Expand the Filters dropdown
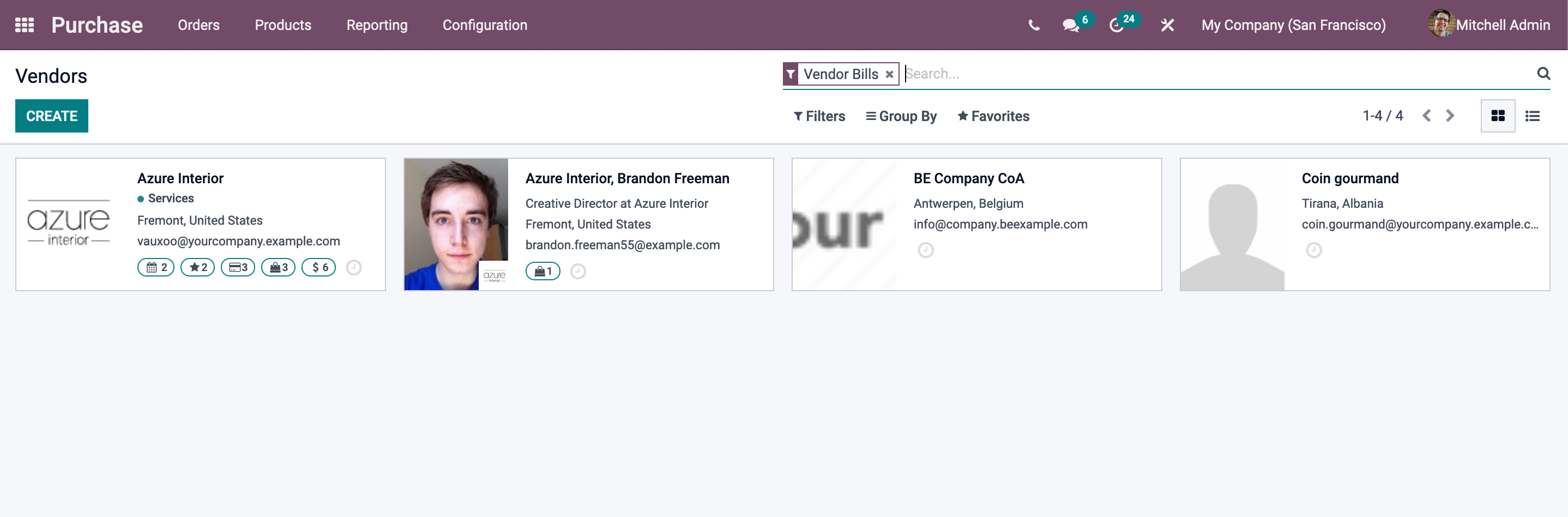Screen dimensions: 1568x517 point(819,116)
